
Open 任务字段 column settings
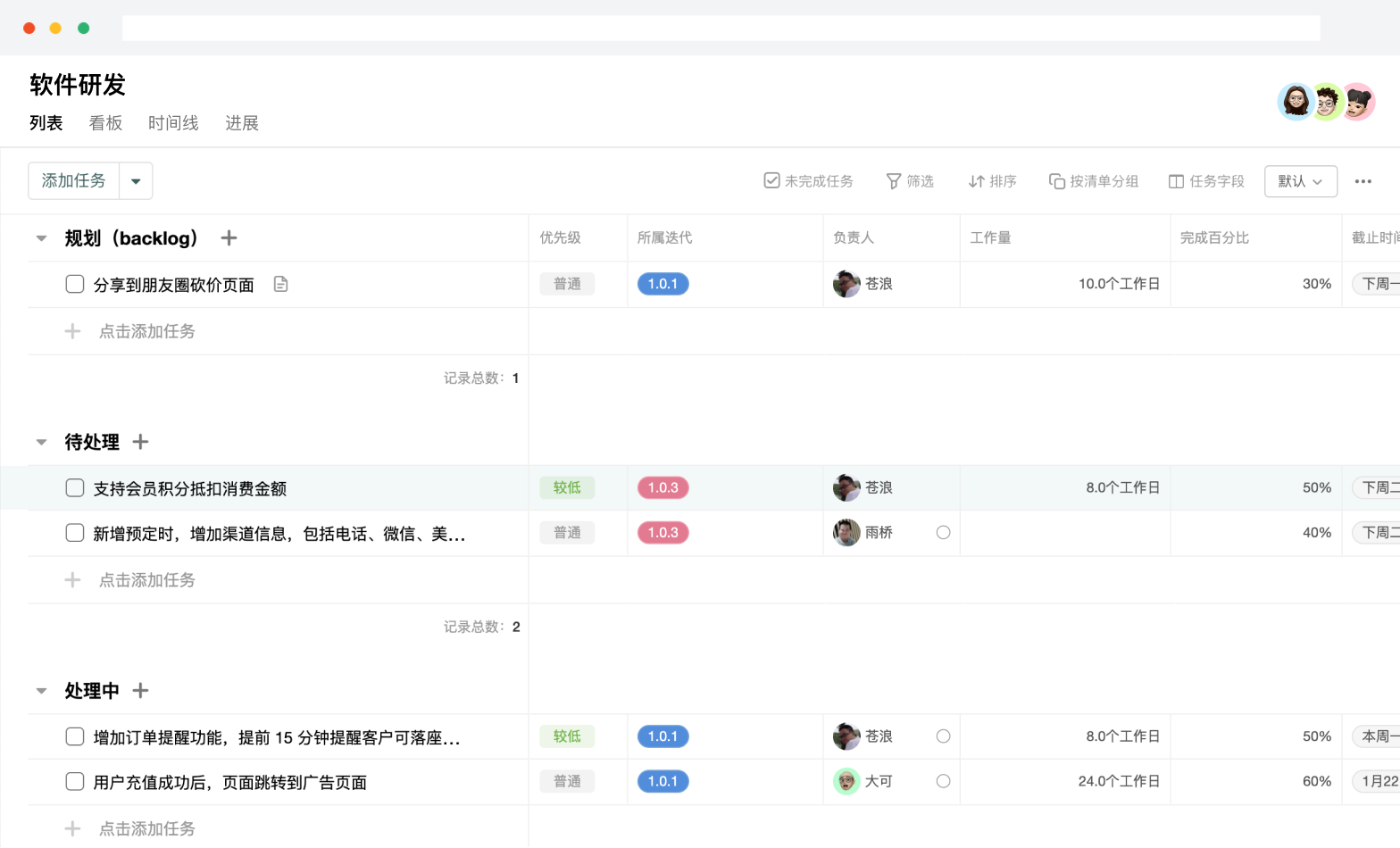click(1206, 181)
